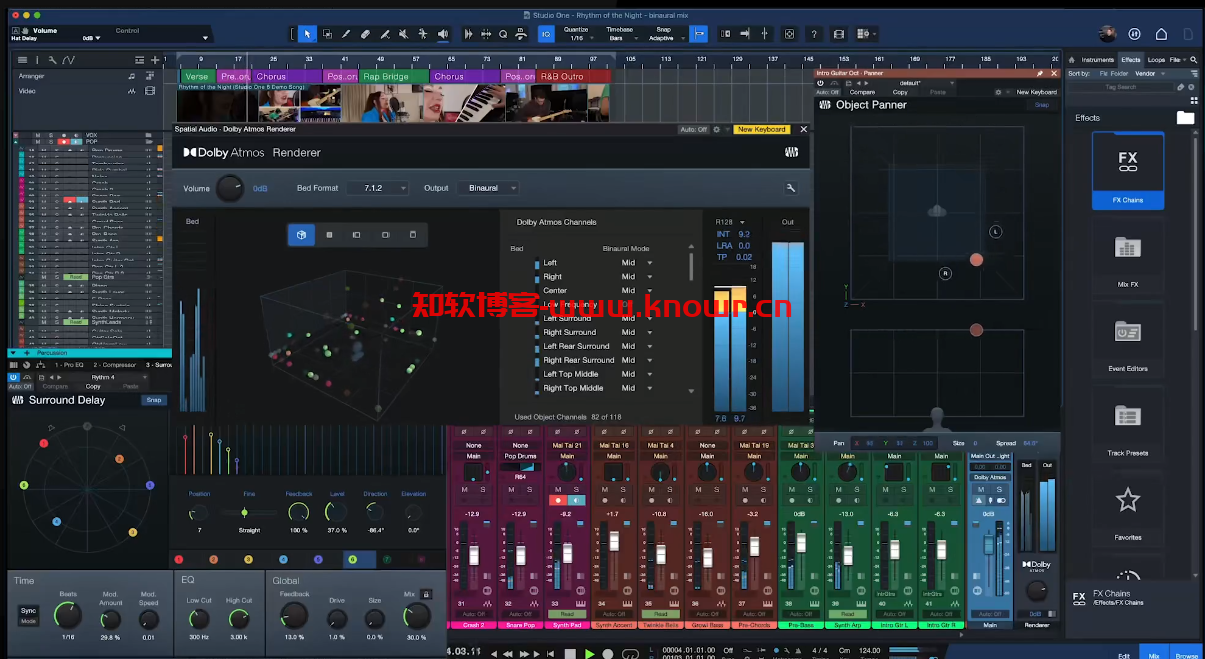Switch to Instruments browser tab
Screen dimensions: 1205x659
tap(1098, 60)
